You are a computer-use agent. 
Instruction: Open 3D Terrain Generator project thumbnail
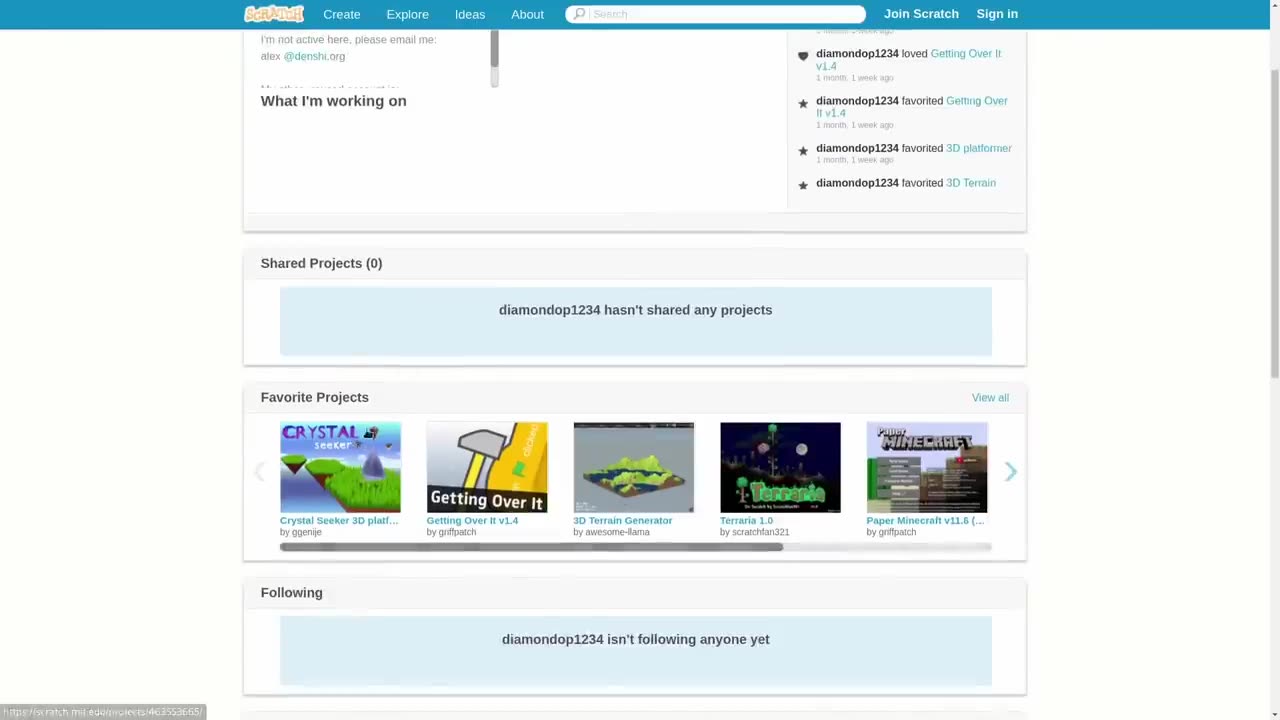point(633,467)
